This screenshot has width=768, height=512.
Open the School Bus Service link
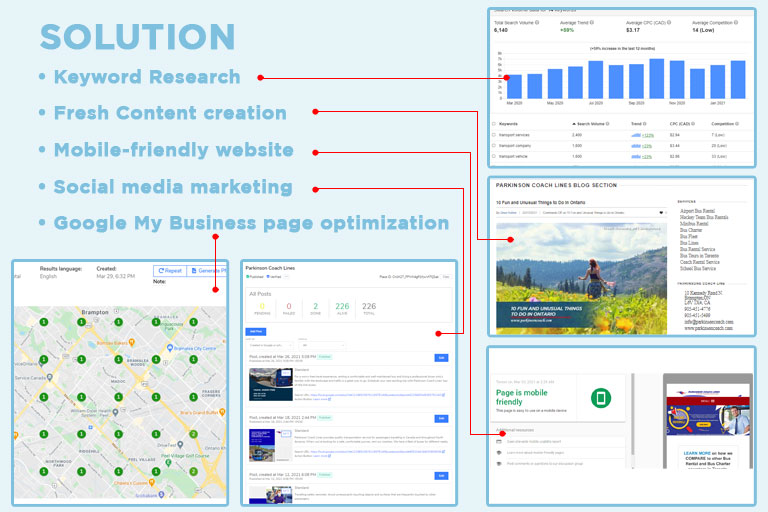point(697,268)
